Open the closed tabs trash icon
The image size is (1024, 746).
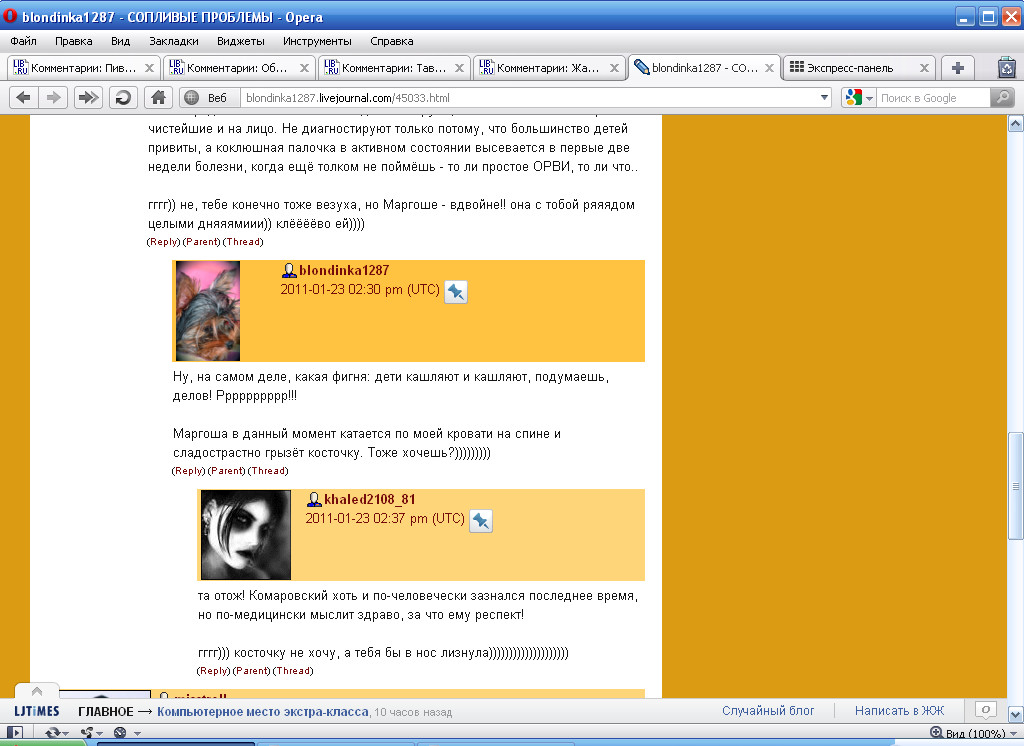(x=1007, y=68)
